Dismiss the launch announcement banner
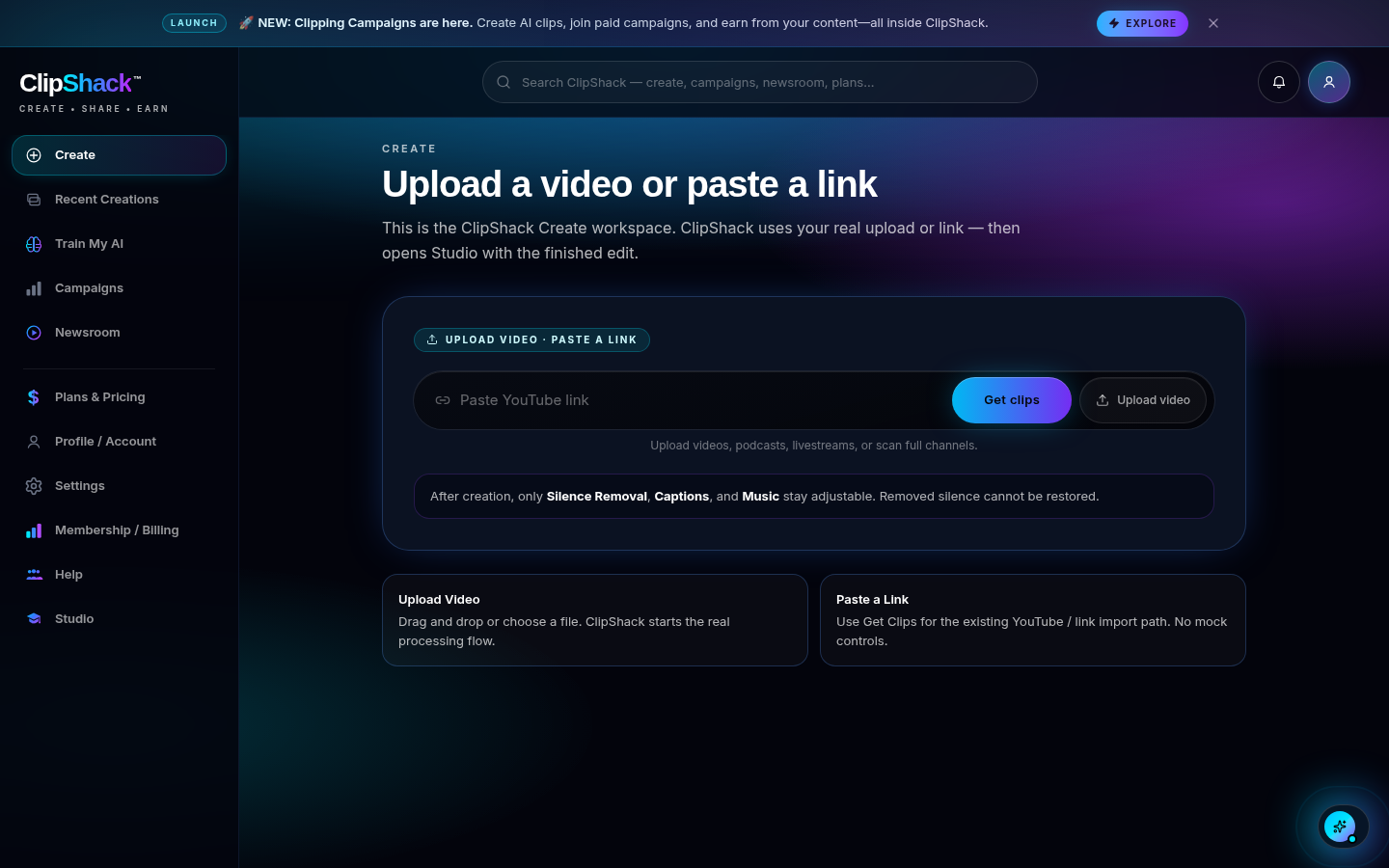 point(1213,23)
